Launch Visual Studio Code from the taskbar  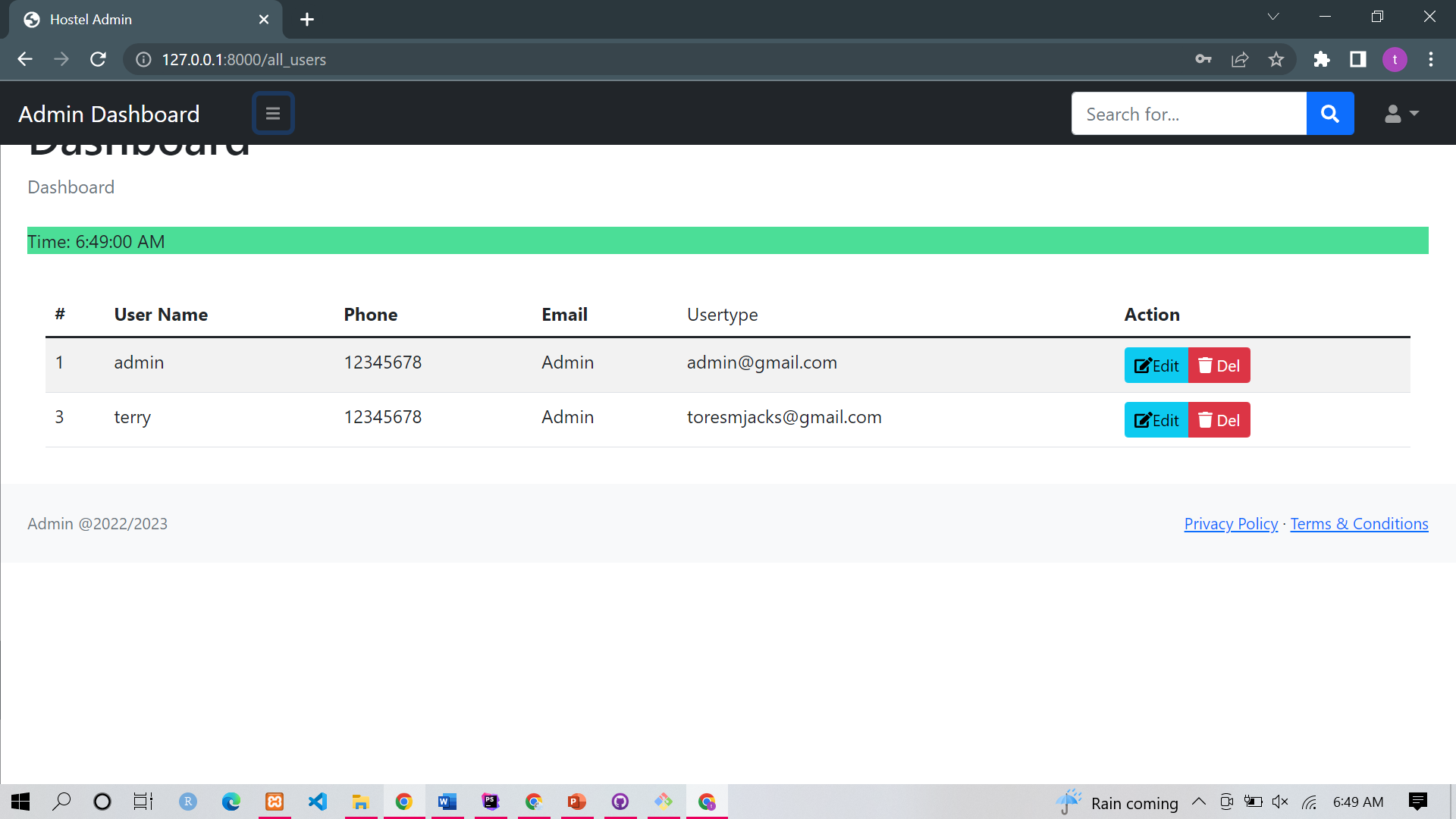coord(317,802)
